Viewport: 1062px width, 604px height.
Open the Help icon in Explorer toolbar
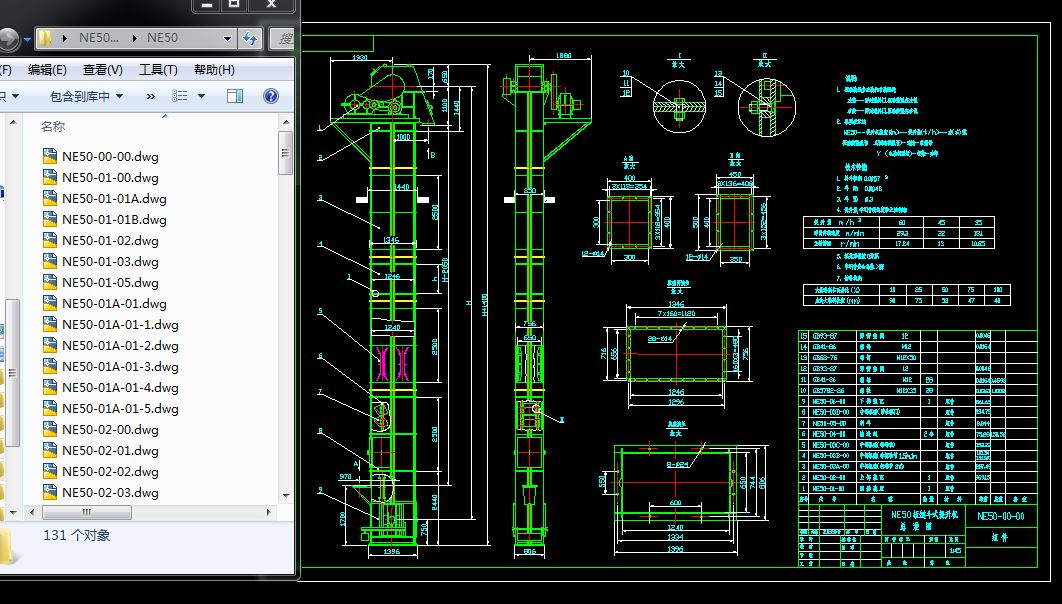coord(270,96)
